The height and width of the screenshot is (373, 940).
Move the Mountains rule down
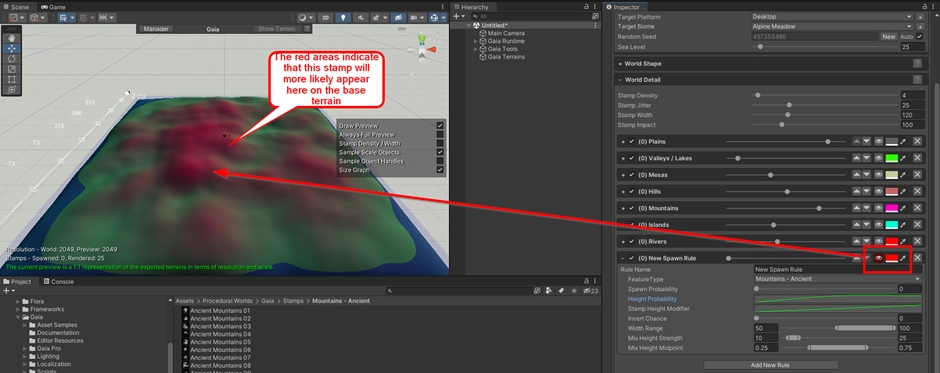[866, 208]
